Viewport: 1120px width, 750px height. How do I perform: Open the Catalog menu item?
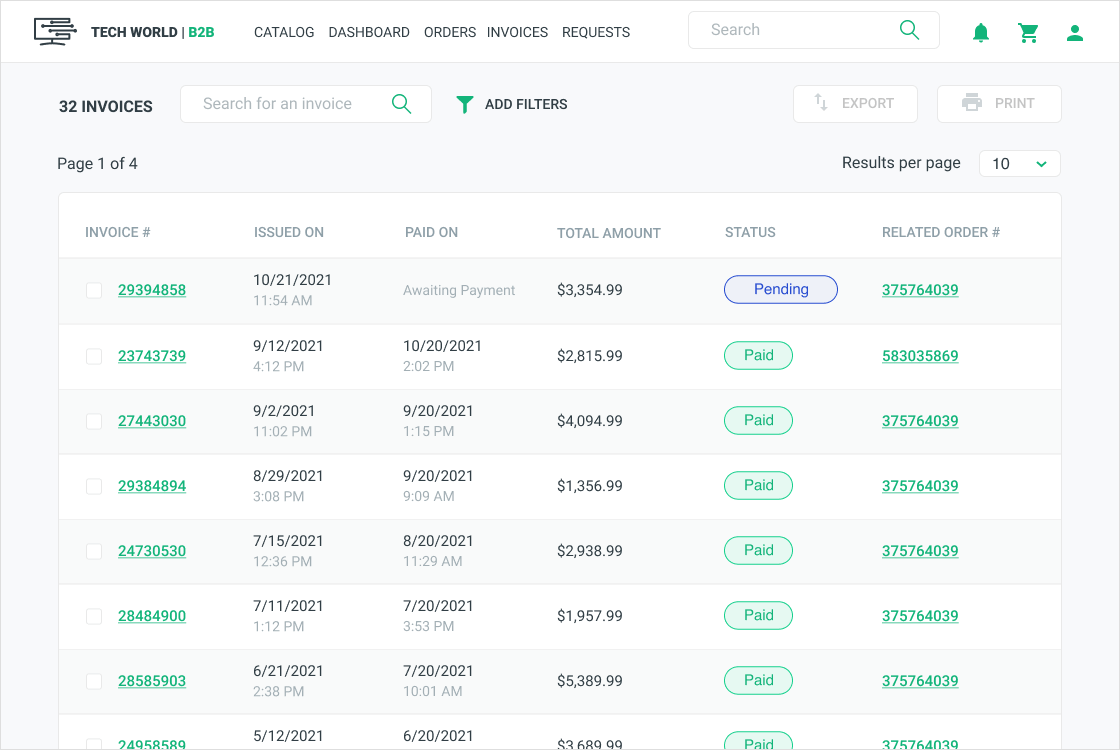click(284, 32)
